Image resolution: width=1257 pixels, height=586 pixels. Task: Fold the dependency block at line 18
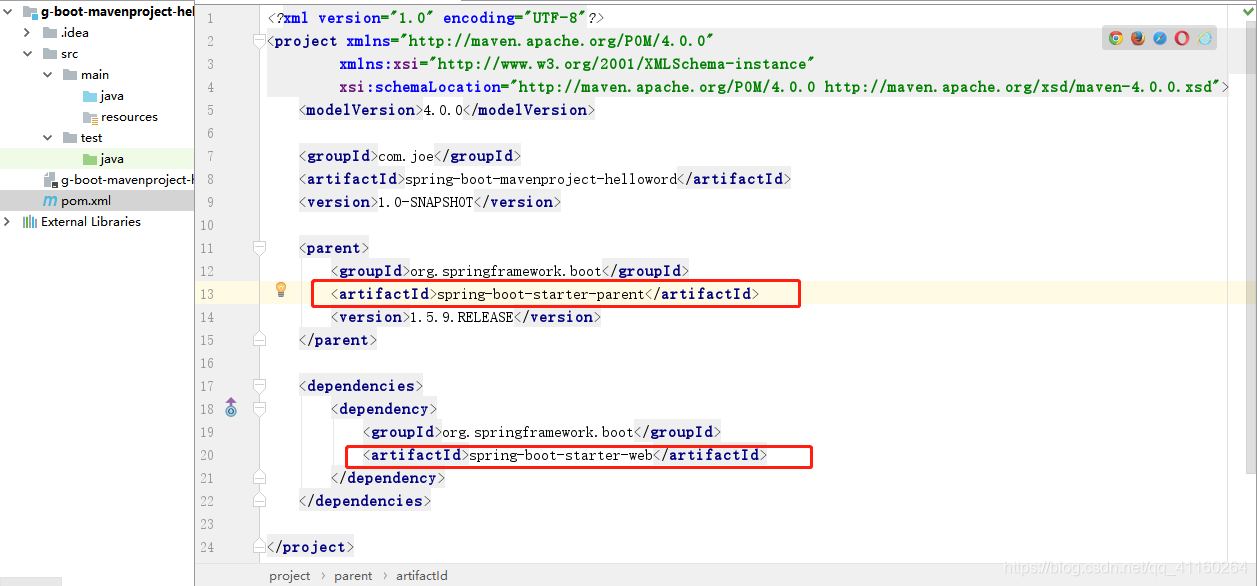click(259, 409)
